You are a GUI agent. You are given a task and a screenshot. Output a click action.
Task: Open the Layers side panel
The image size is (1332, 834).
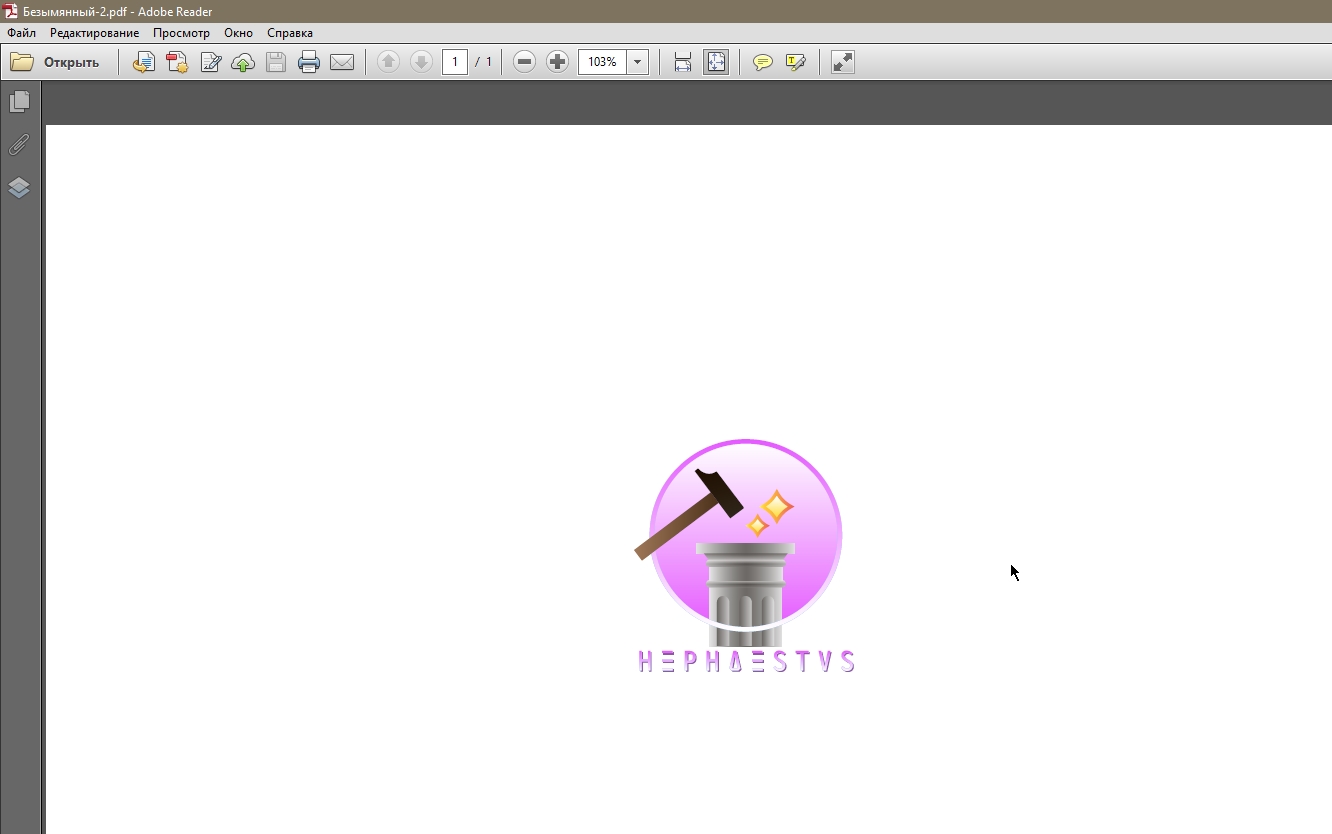(19, 188)
